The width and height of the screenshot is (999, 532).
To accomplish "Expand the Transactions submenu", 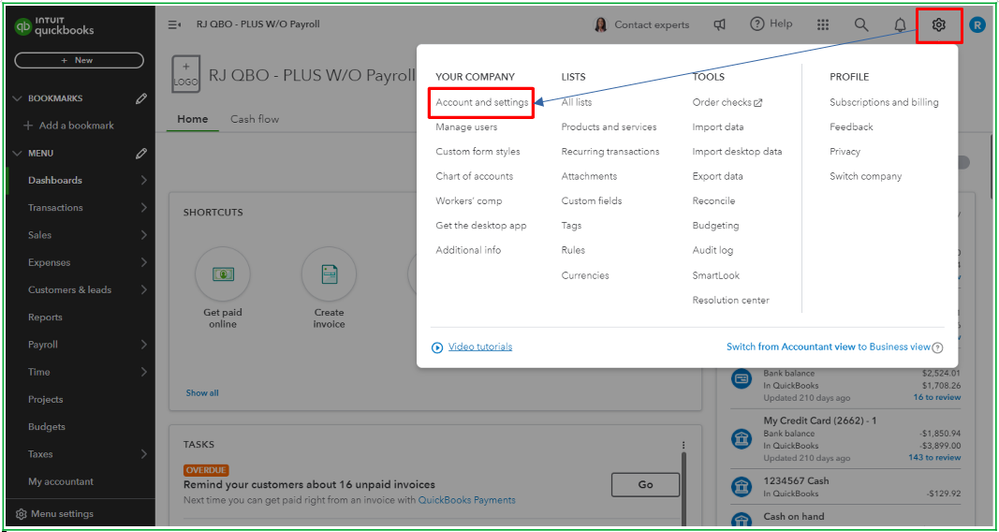I will coord(143,208).
